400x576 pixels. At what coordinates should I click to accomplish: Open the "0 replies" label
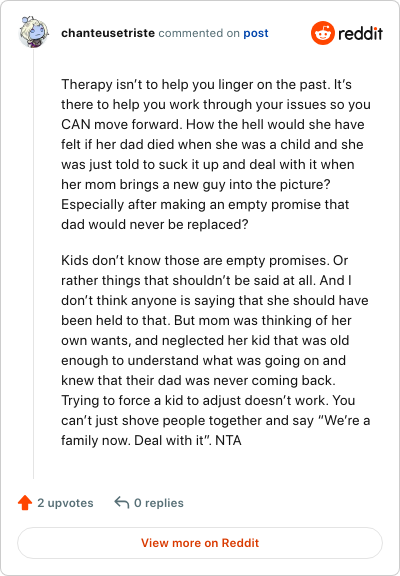click(159, 503)
